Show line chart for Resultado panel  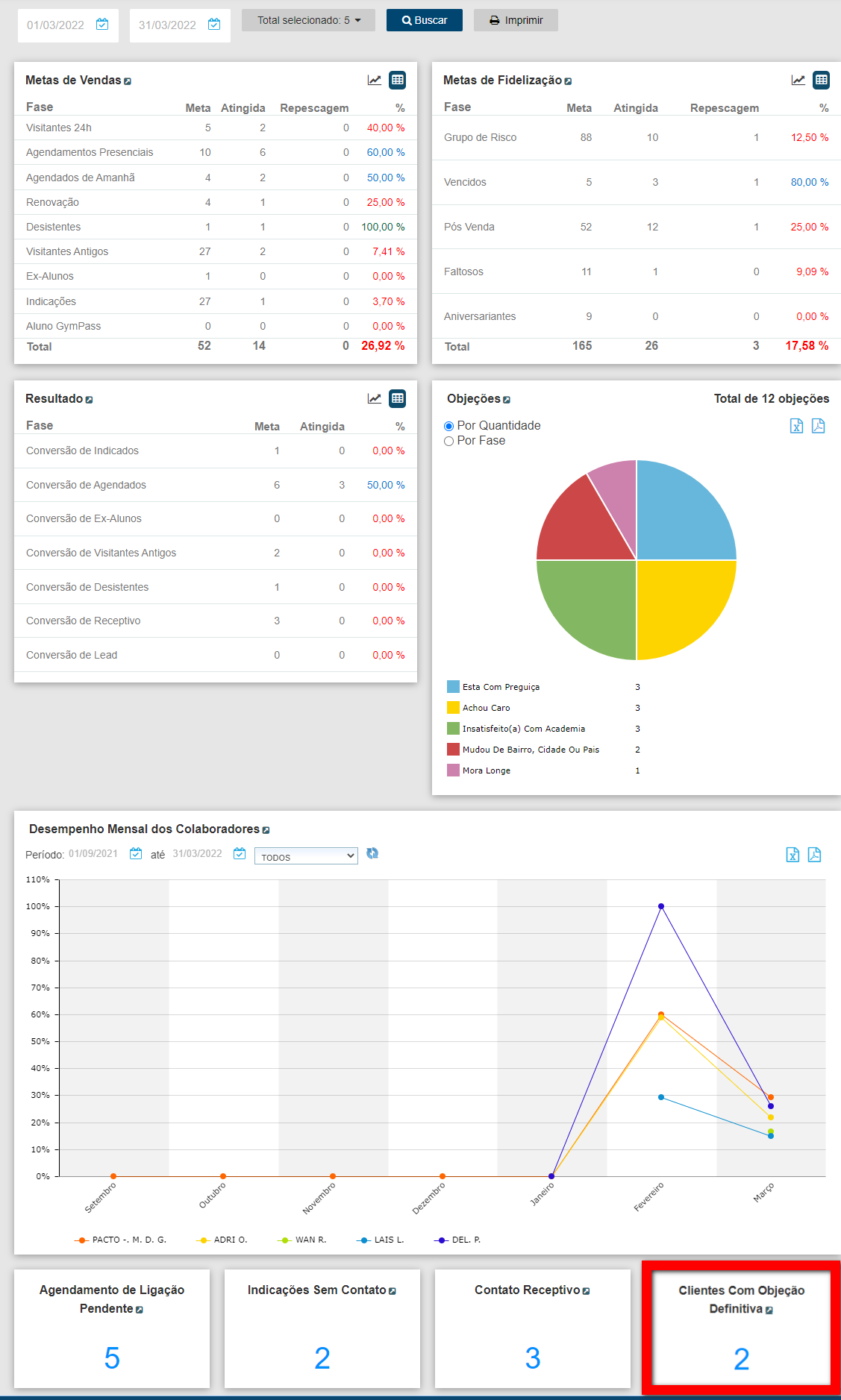pyautogui.click(x=375, y=398)
